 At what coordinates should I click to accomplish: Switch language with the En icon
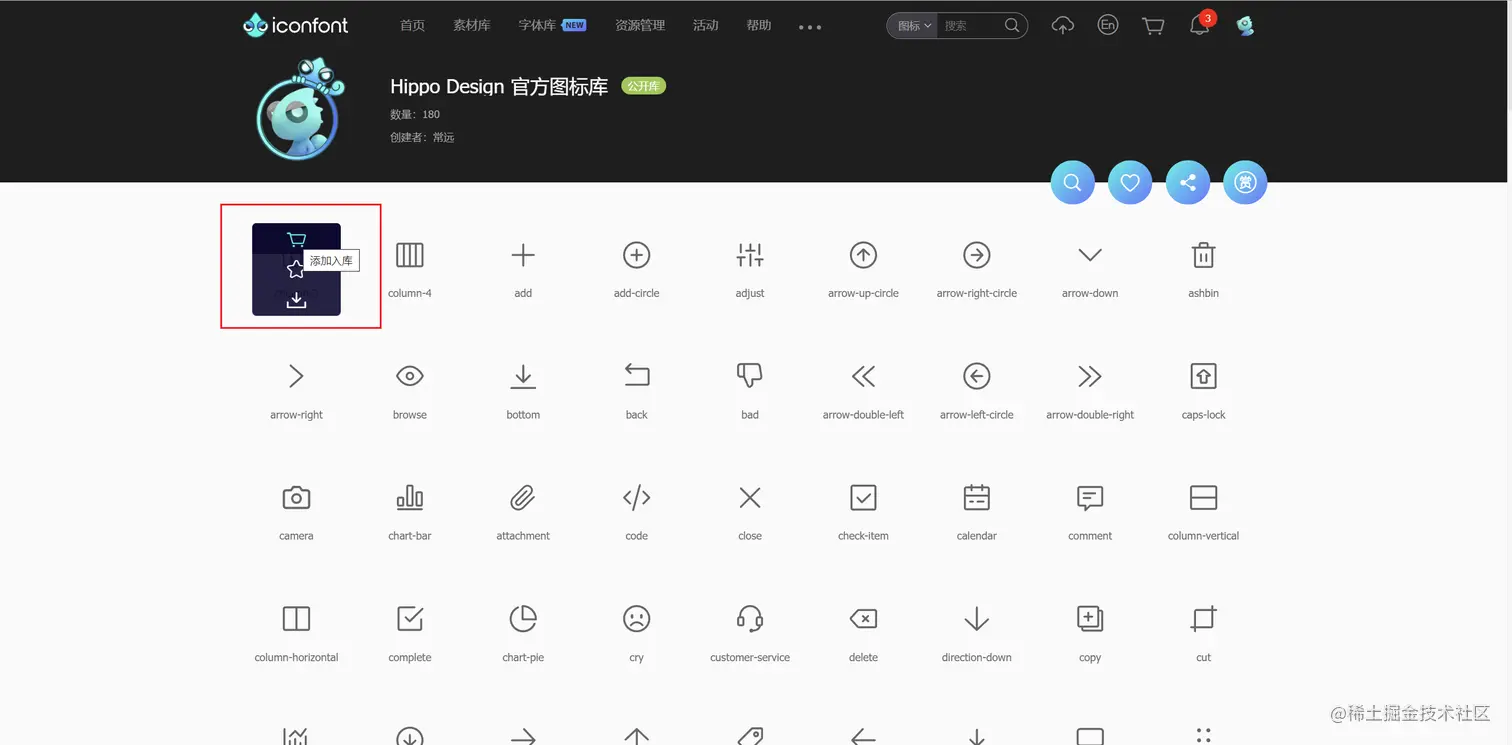coord(1108,25)
